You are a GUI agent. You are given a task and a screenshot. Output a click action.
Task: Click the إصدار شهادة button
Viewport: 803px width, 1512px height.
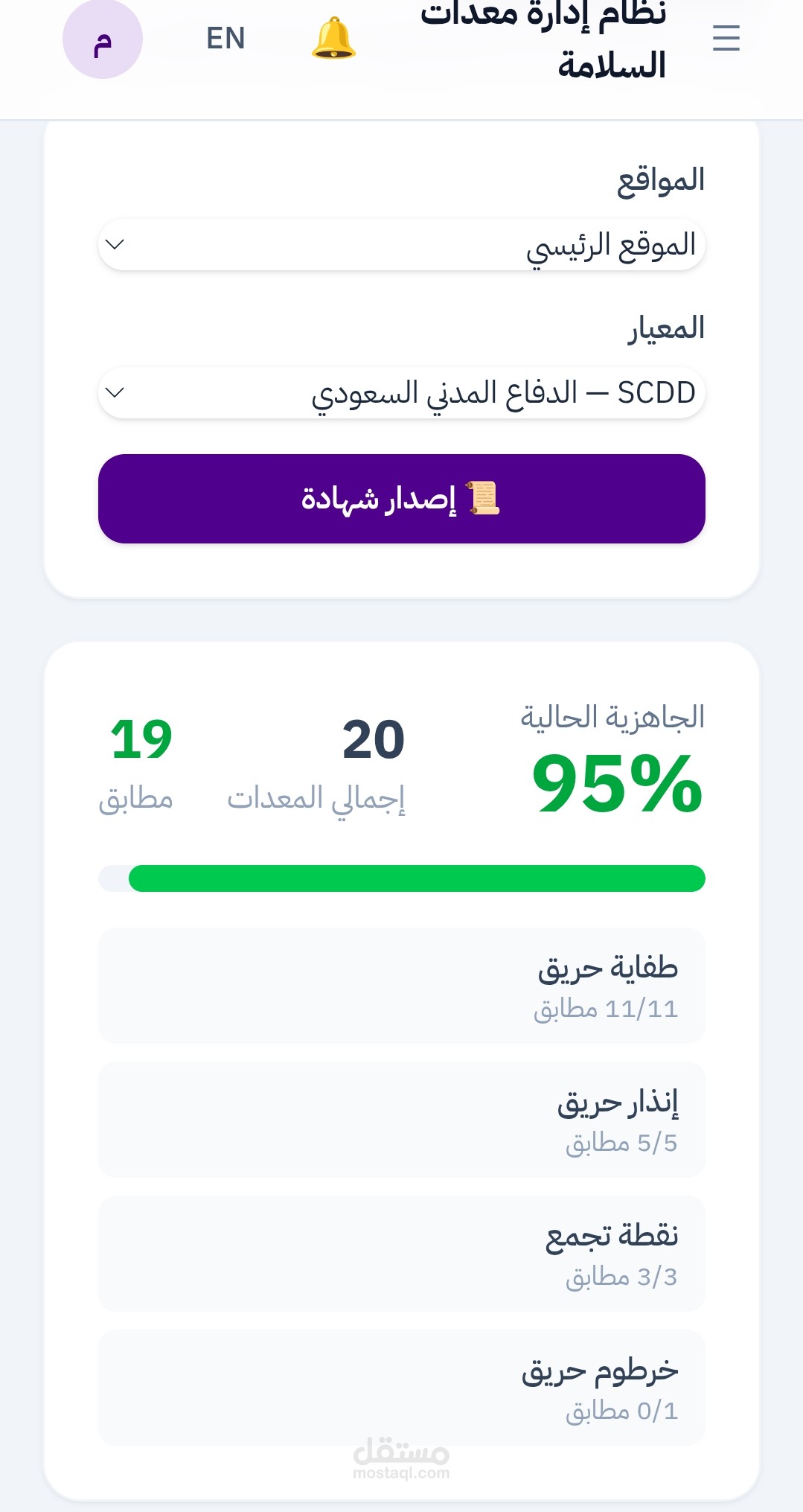coord(402,499)
